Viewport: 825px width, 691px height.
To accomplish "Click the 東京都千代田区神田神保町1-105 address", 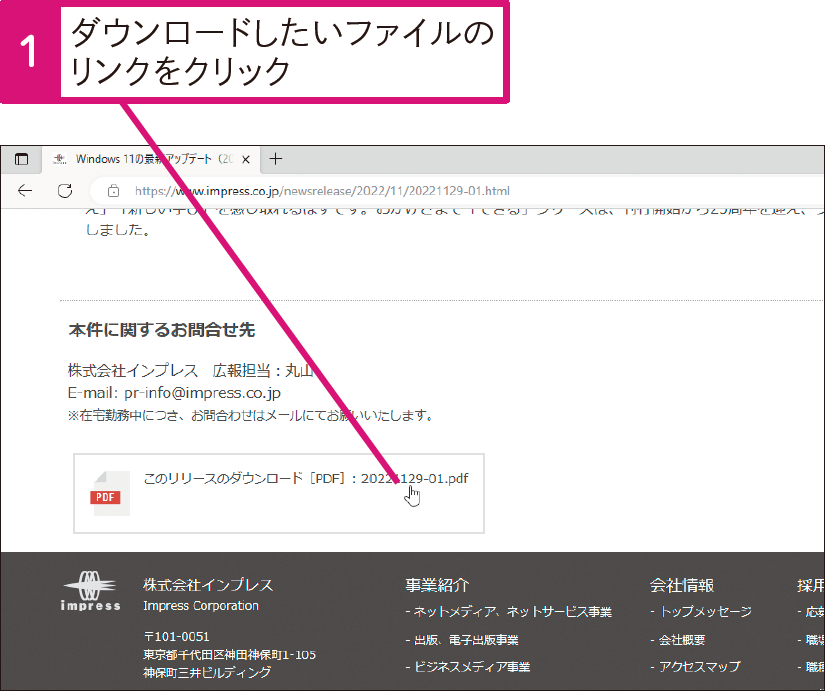I will [x=229, y=655].
